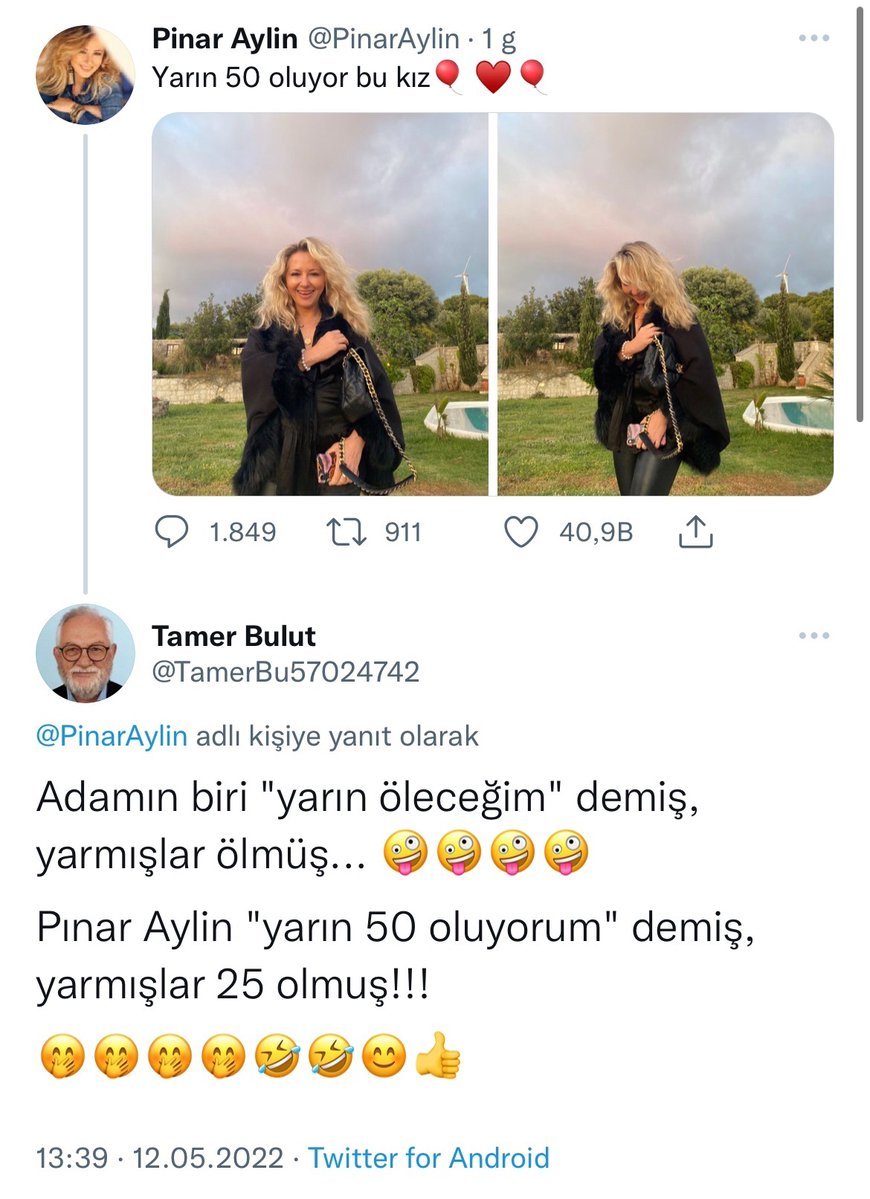Viewport: 870px width, 1199px height.
Task: Open the three-dot menu on Tamer Bulut's reply
Action: point(814,635)
